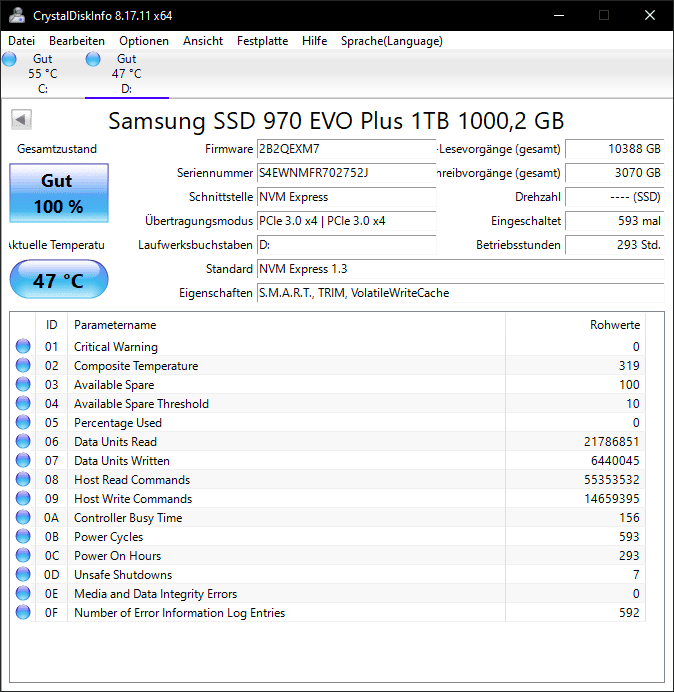Image resolution: width=674 pixels, height=692 pixels.
Task: Click status circle for Unsafe Shutdowns row
Action: click(x=23, y=574)
